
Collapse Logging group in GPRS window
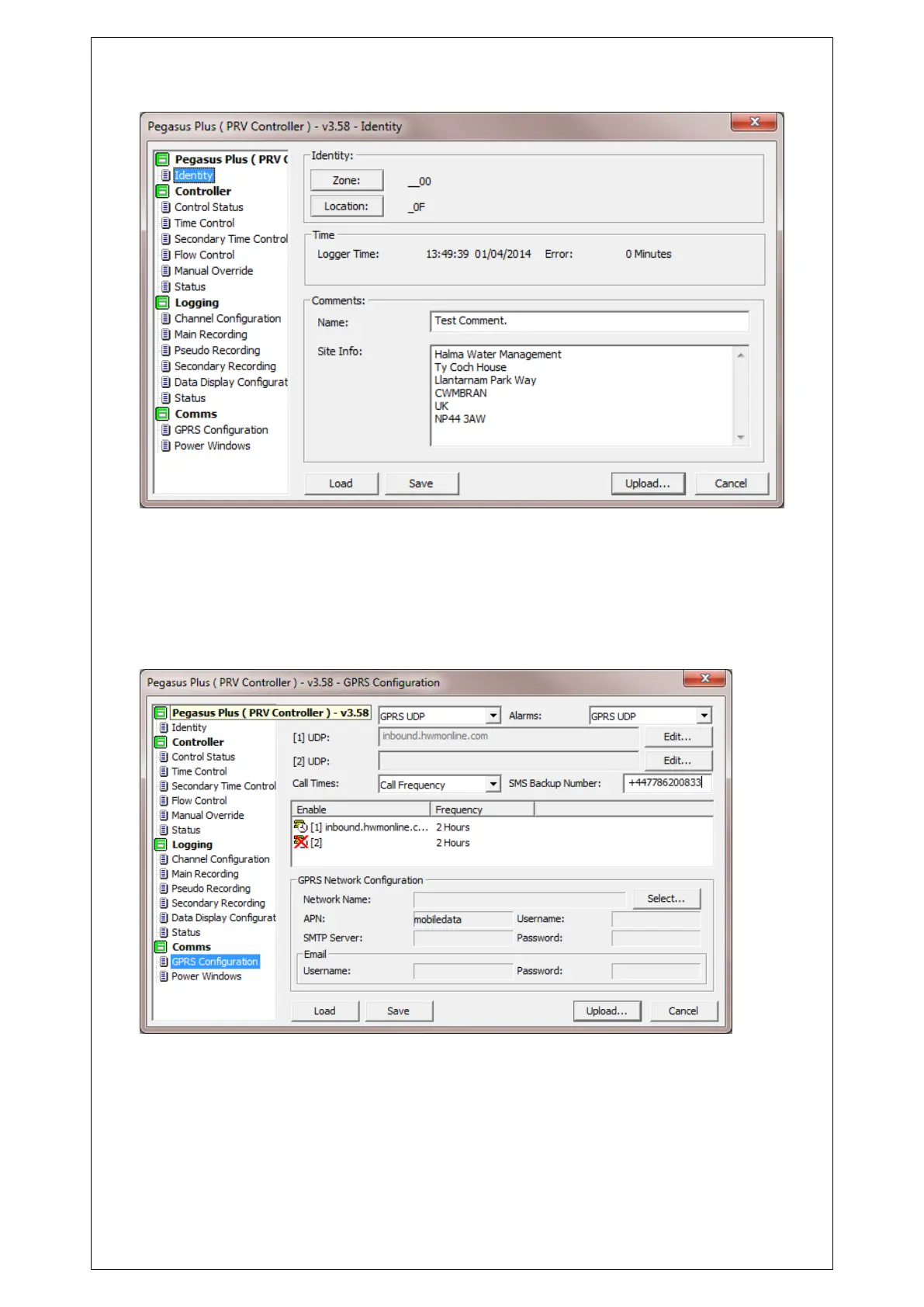[x=161, y=844]
